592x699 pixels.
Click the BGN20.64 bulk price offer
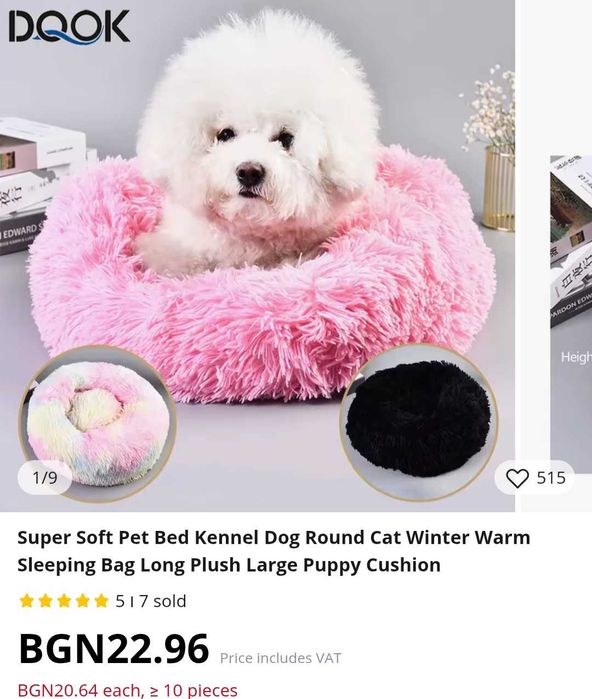pyautogui.click(x=127, y=690)
